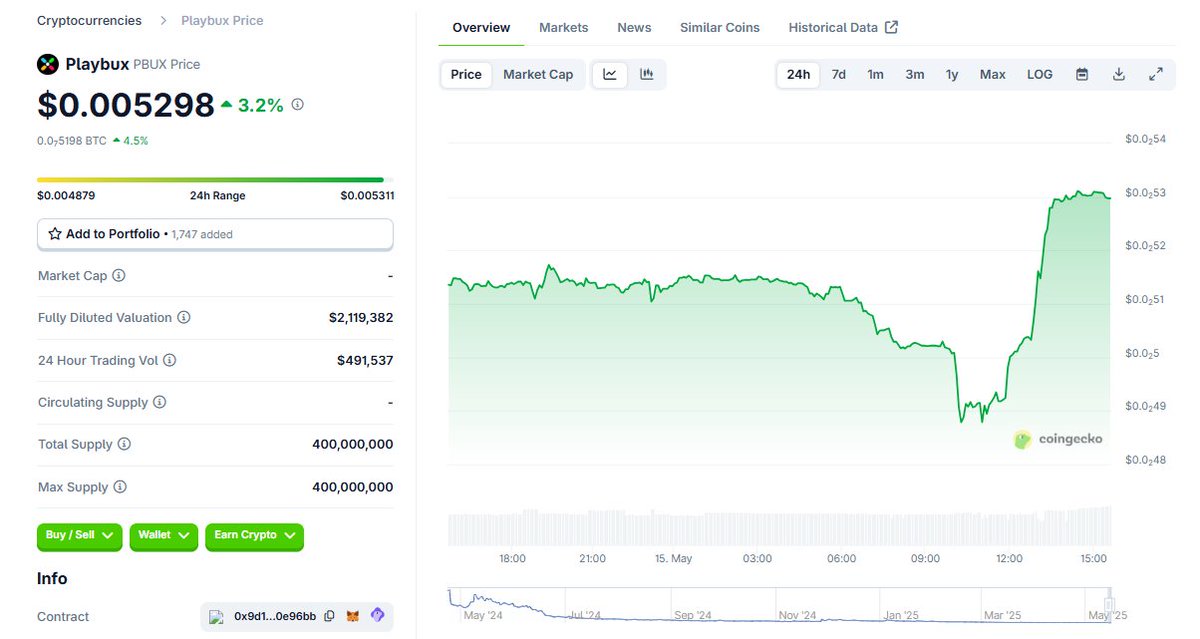This screenshot has width=1200, height=639.
Task: Copy the contract address via copy icon
Action: click(x=330, y=616)
